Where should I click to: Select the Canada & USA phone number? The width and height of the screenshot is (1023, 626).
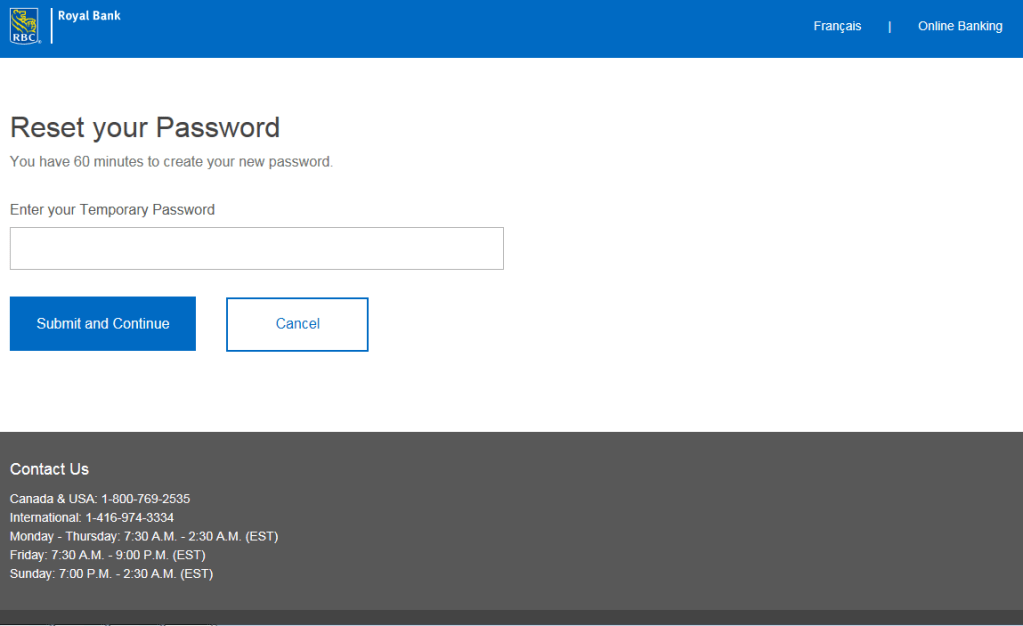pyautogui.click(x=145, y=499)
